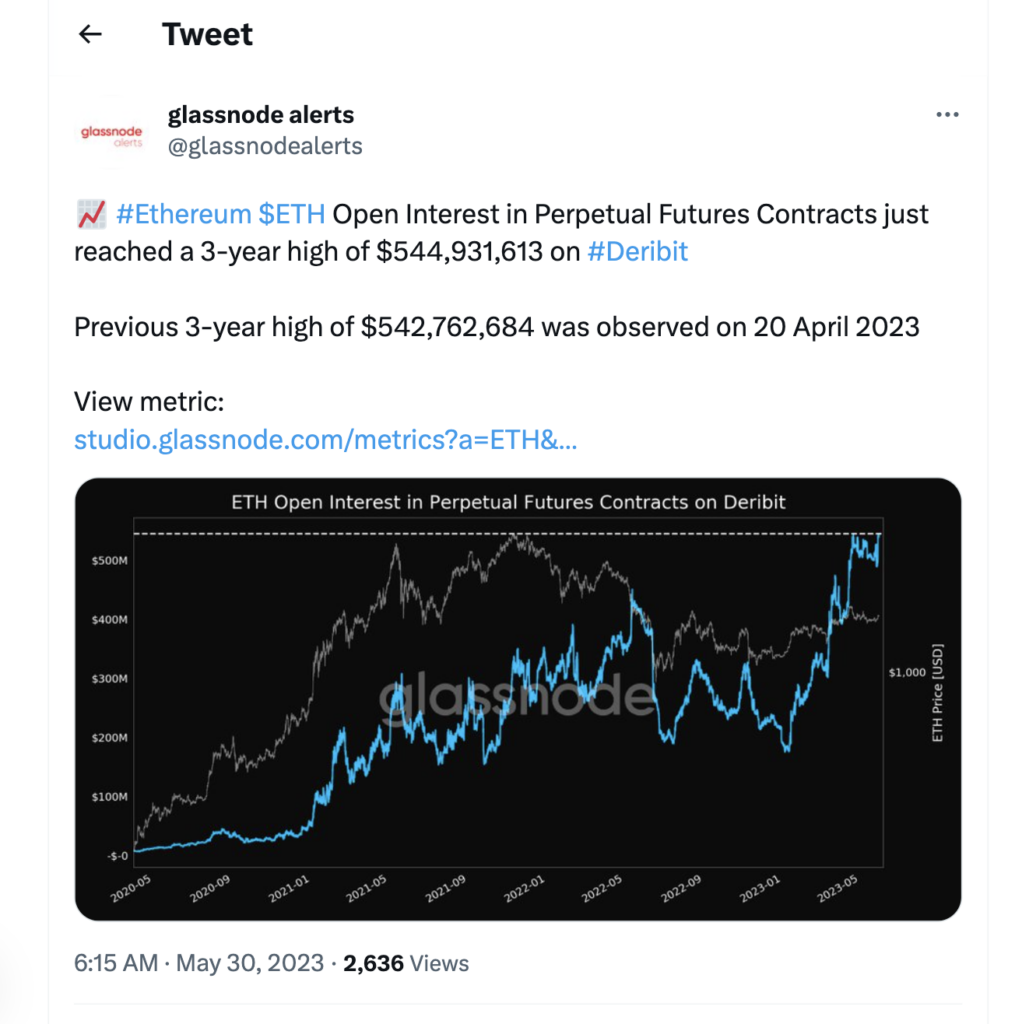The image size is (1015, 1024).
Task: Open the #Deribit hashtag
Action: [x=637, y=251]
